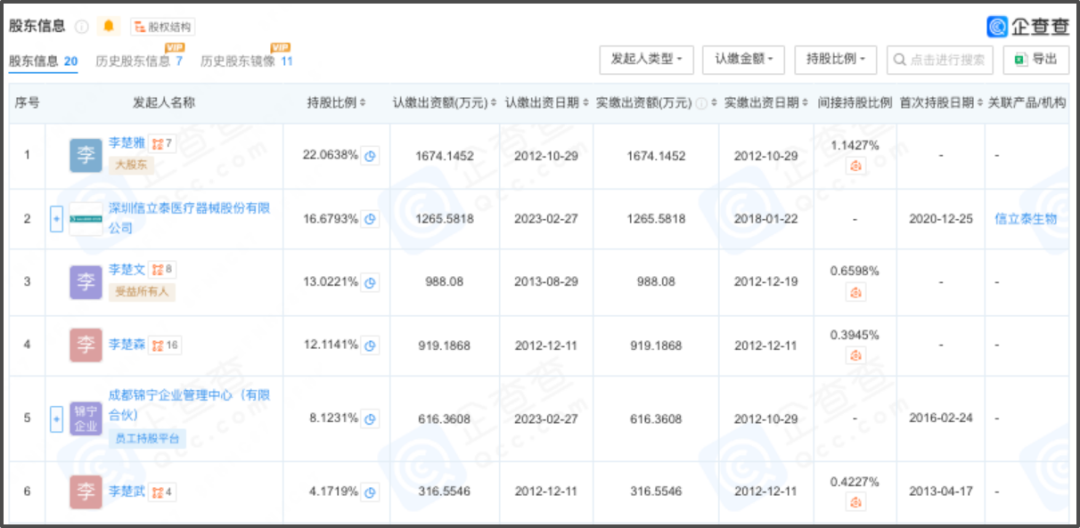
Task: Open the 认缴金额 dropdown filter
Action: tap(743, 59)
